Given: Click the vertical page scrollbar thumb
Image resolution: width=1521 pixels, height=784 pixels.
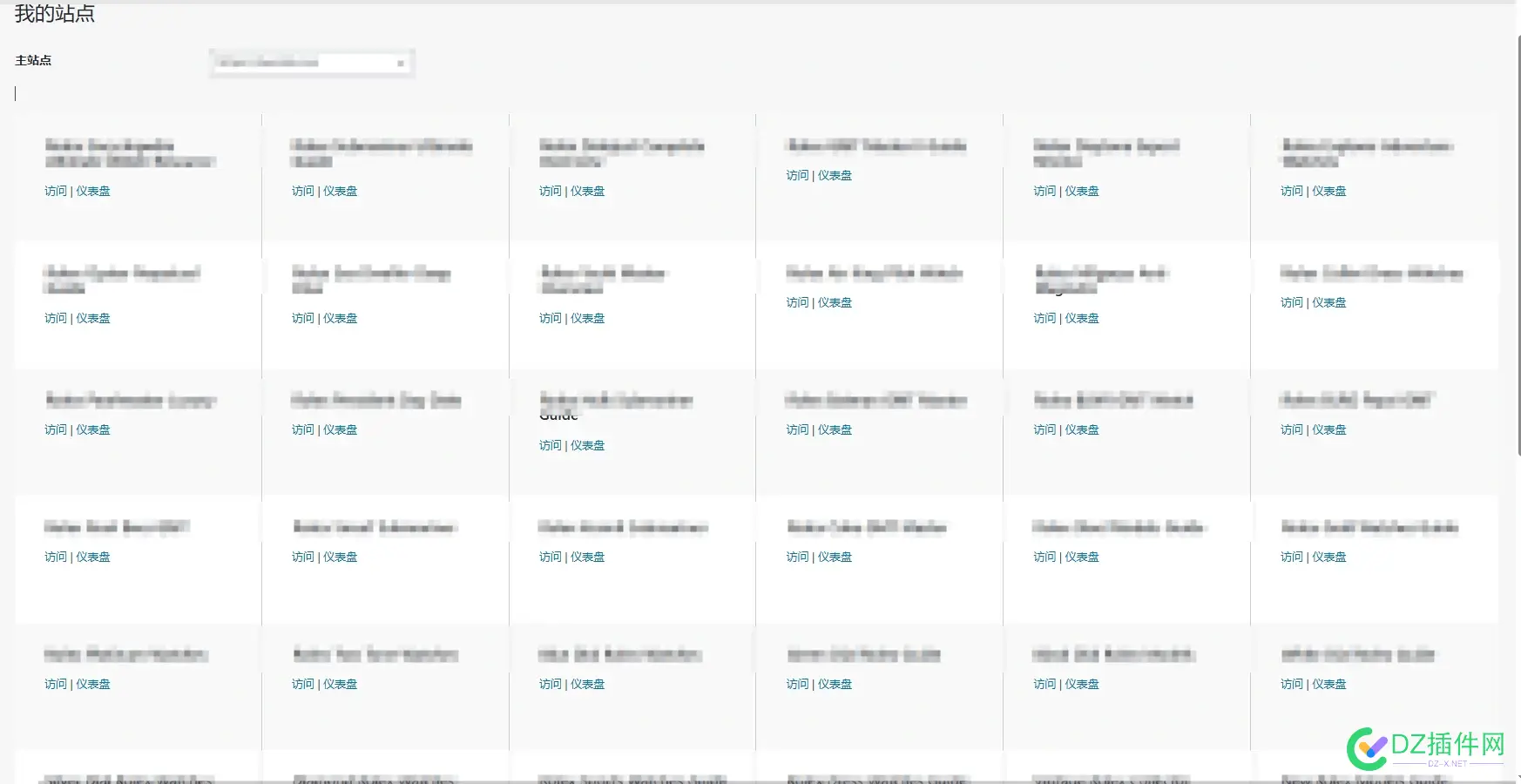Looking at the screenshot, I should tap(1518, 244).
